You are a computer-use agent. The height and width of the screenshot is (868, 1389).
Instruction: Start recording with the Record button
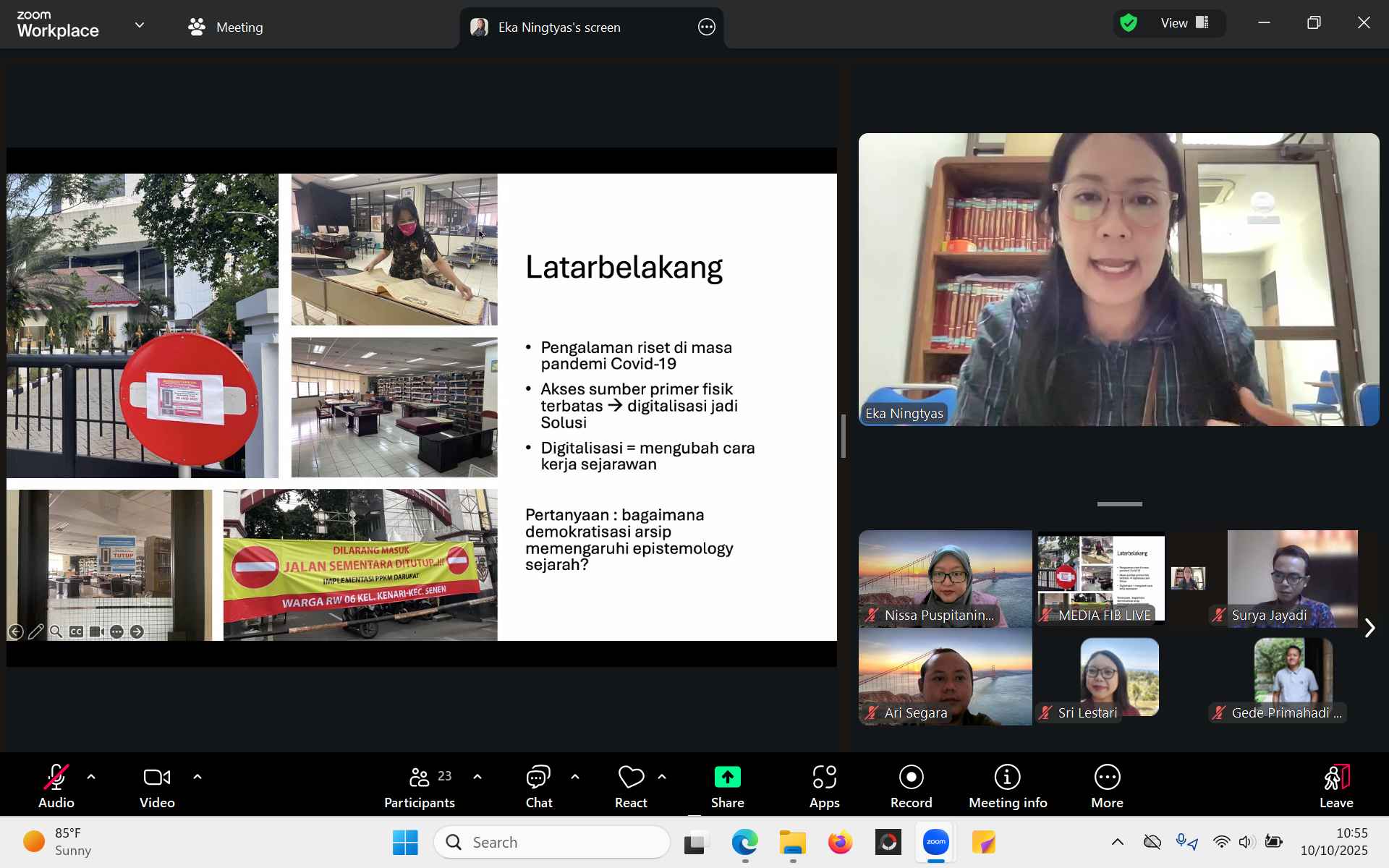tap(911, 786)
